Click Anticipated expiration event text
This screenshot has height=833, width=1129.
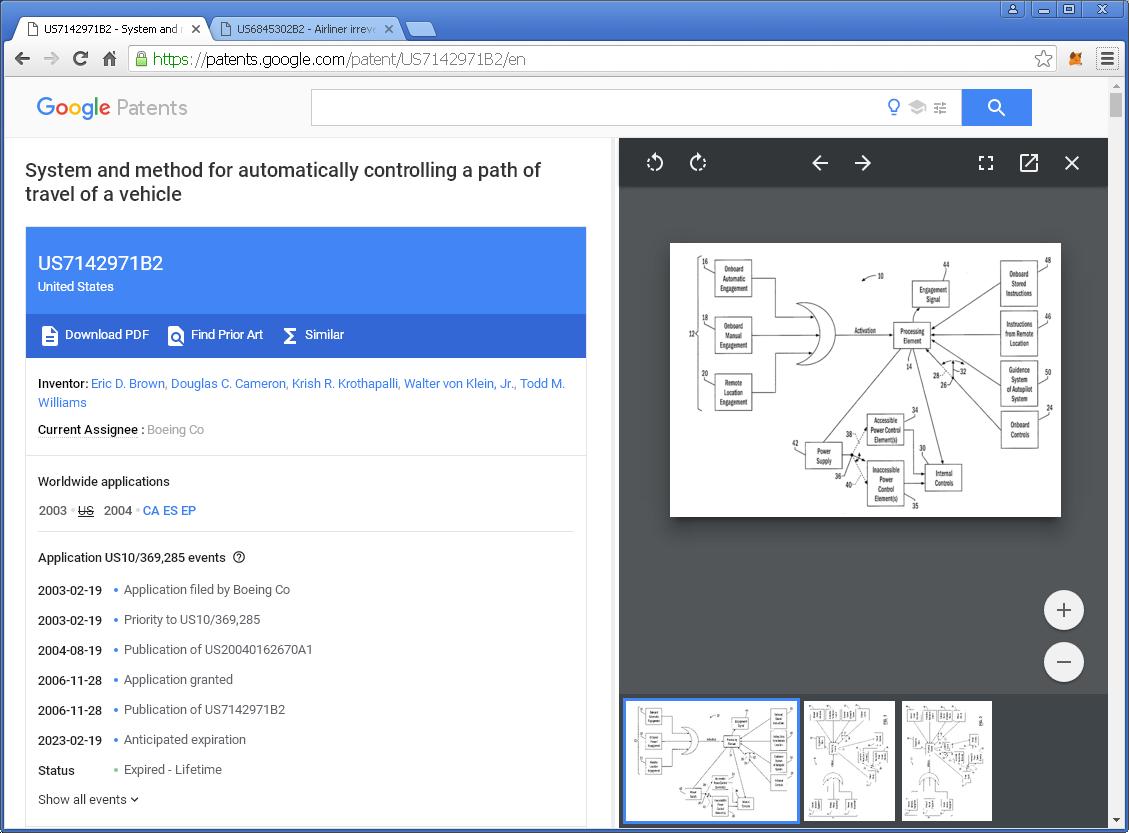point(184,739)
